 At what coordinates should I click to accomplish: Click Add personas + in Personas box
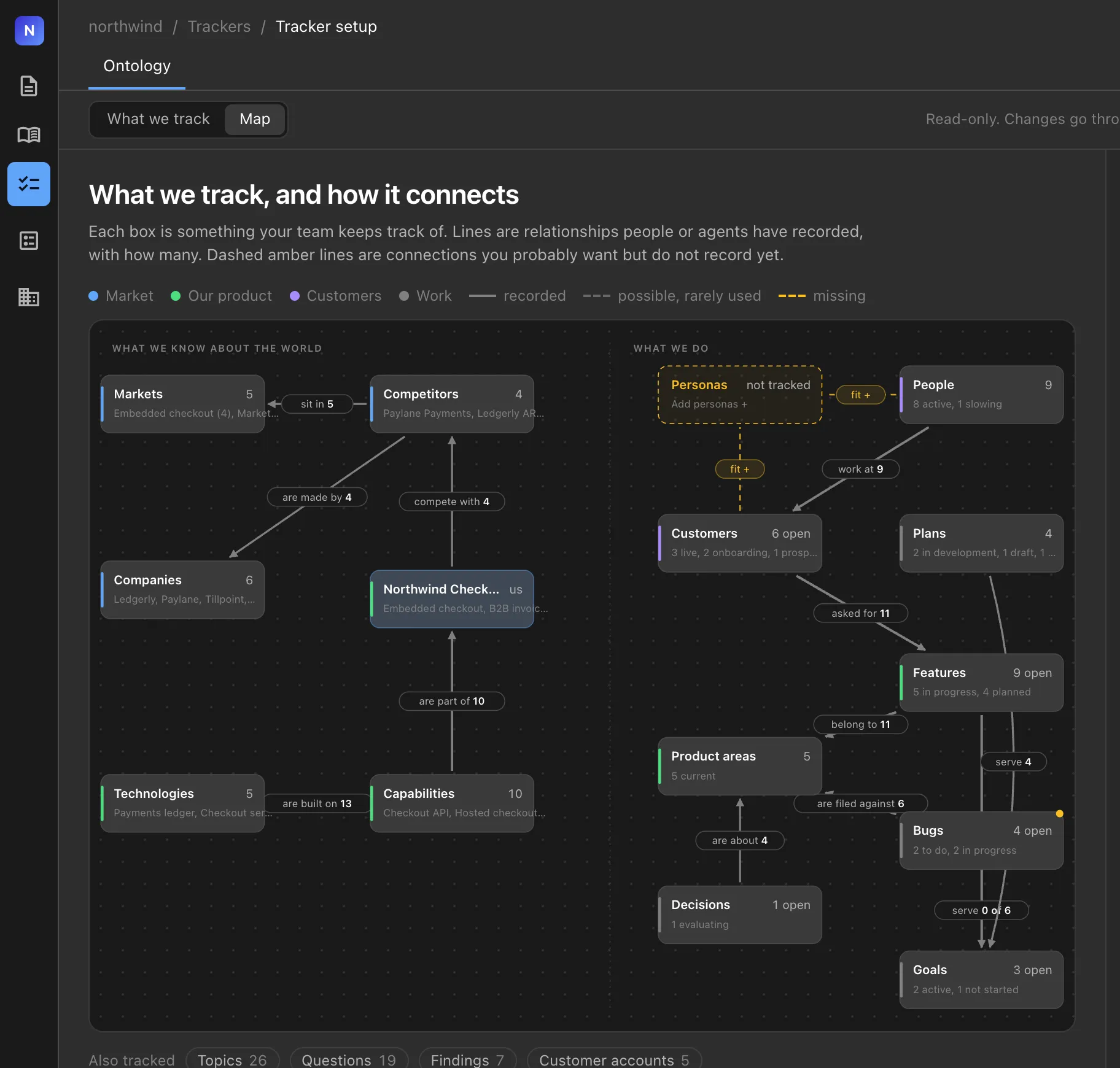[709, 404]
